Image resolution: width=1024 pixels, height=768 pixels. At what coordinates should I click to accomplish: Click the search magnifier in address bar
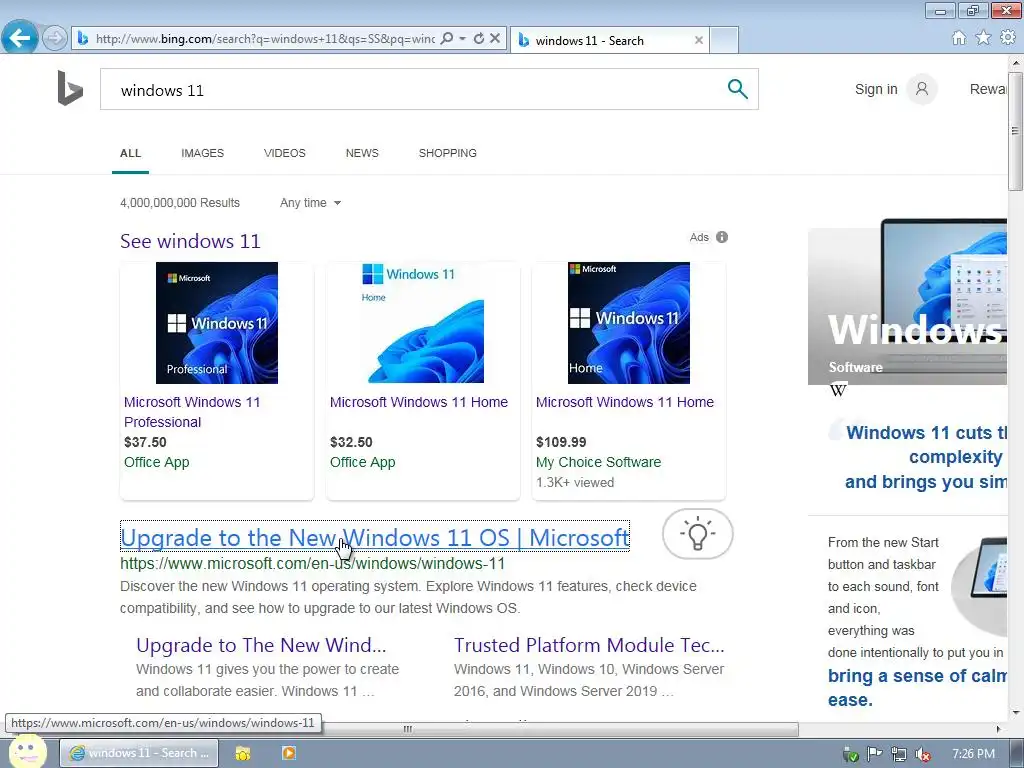point(447,39)
